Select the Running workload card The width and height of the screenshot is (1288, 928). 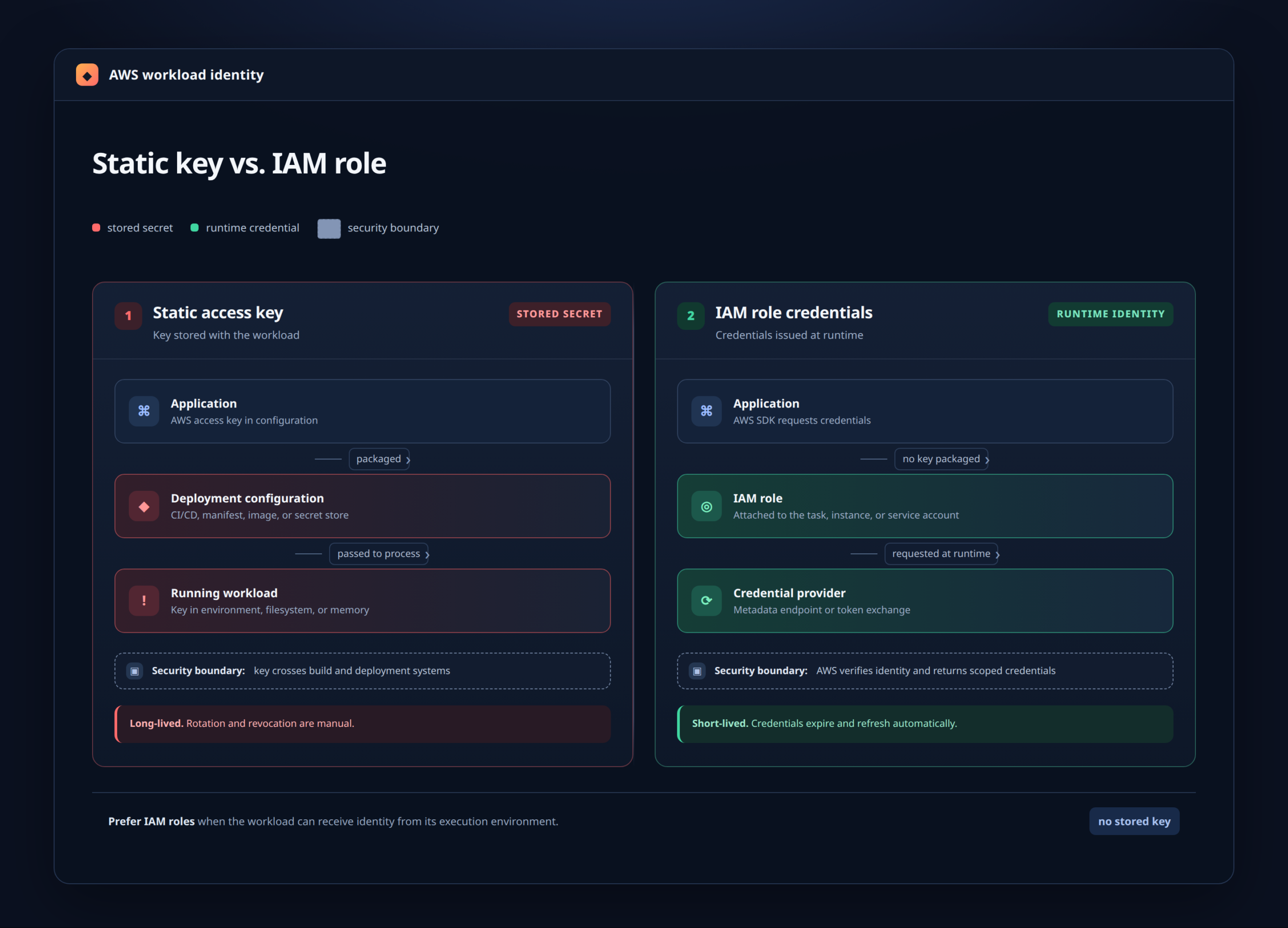pos(362,601)
